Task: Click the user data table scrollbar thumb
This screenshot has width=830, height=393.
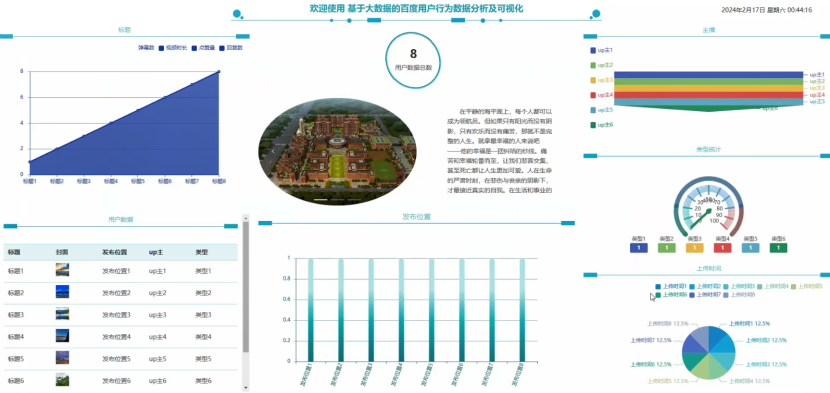Action: (x=246, y=287)
